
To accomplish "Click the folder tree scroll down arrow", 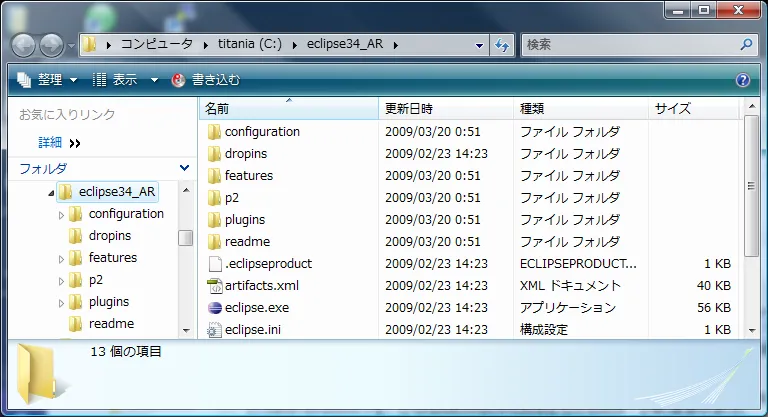I will [x=186, y=331].
